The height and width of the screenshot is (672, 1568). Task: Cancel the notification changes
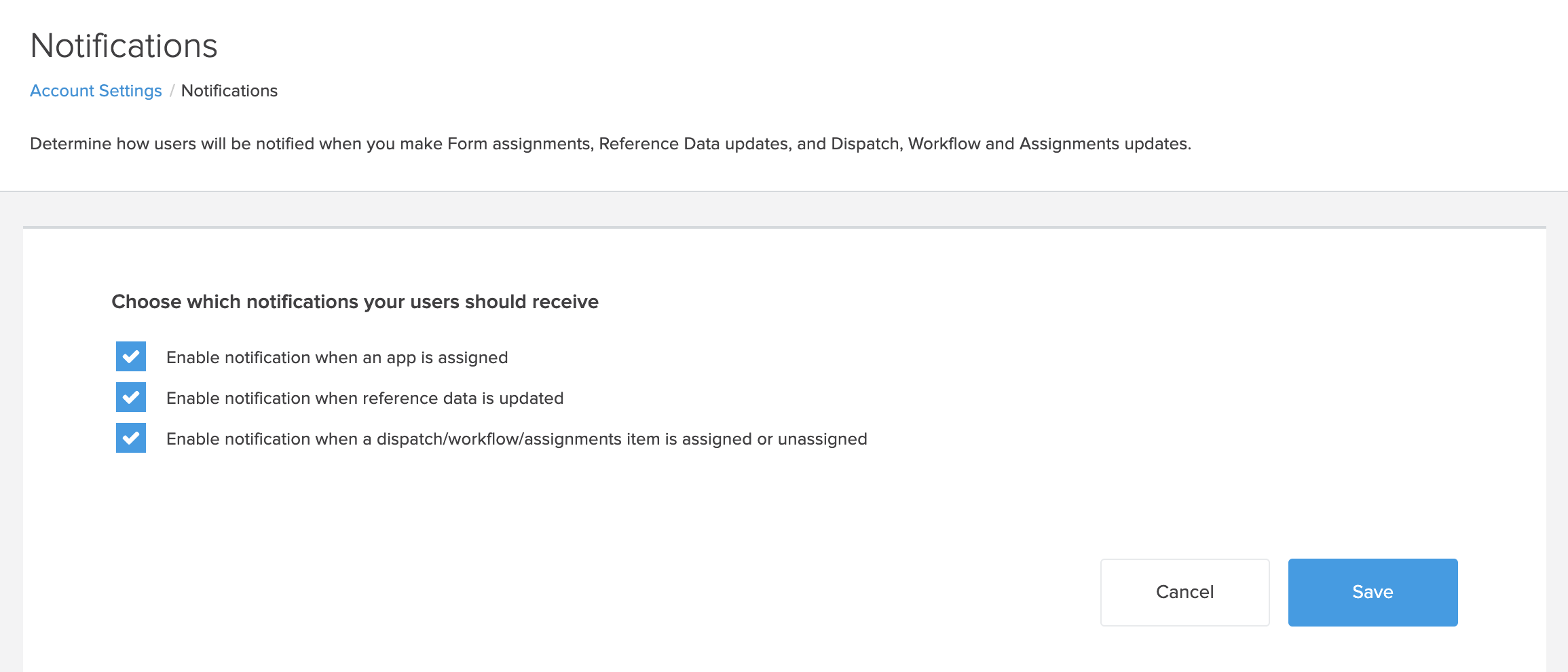point(1184,592)
